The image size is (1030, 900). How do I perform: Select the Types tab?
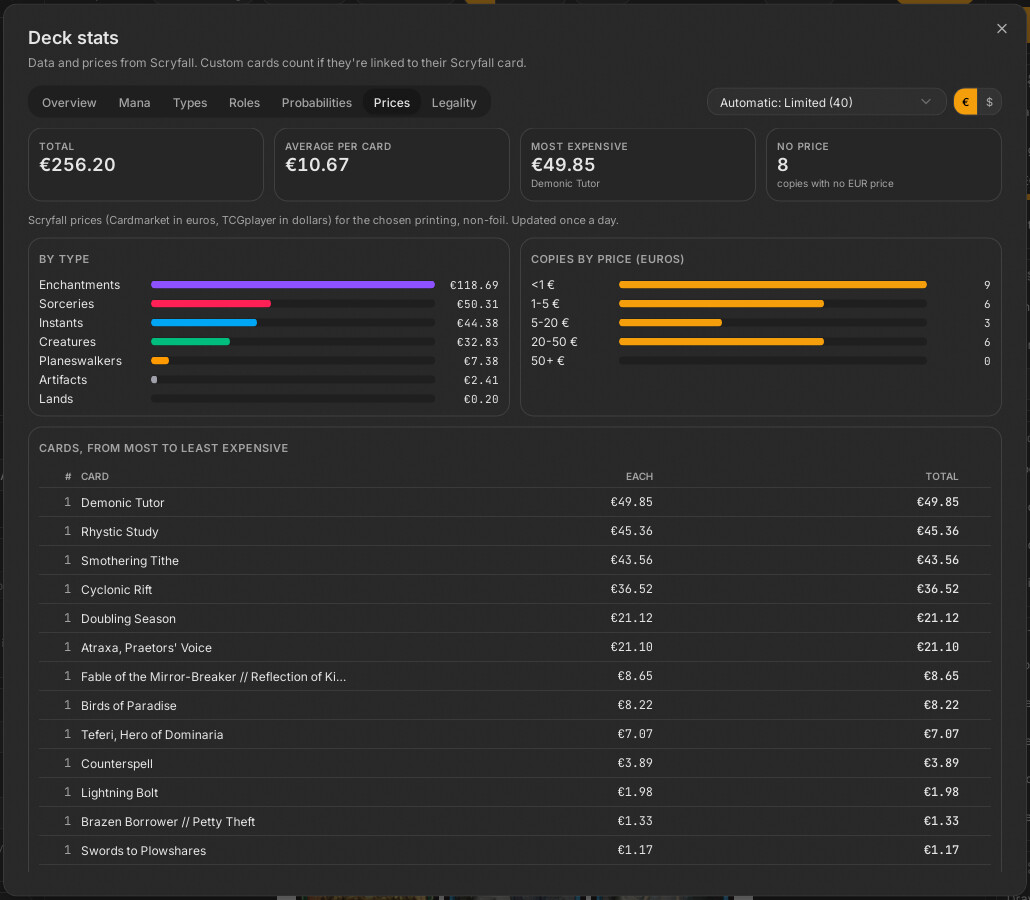(x=190, y=102)
